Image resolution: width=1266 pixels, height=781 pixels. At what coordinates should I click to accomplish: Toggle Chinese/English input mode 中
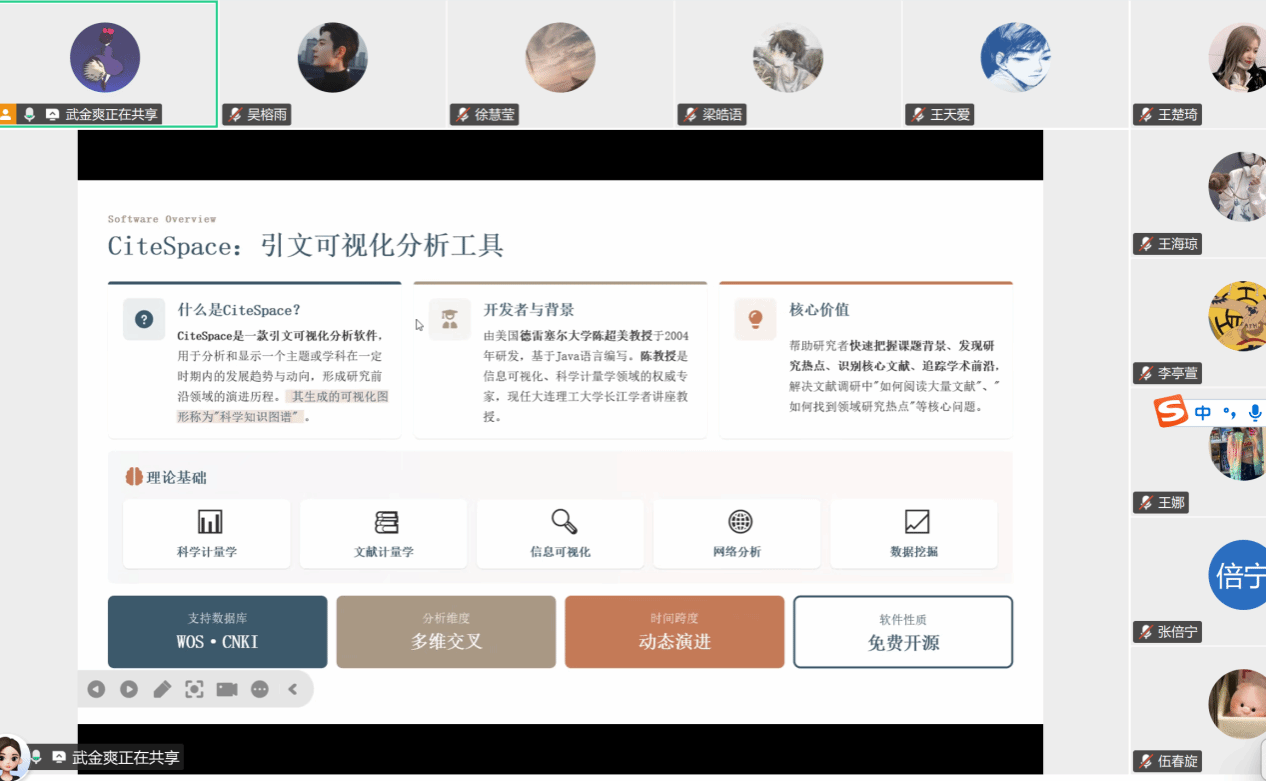coord(1203,412)
